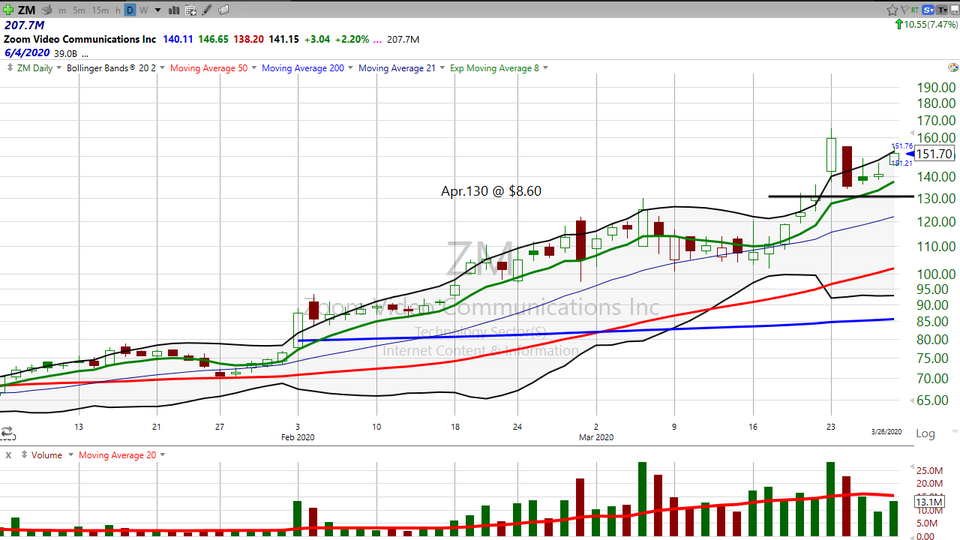Click the ZM ticker symbol field
The image size is (960, 540).
(x=26, y=10)
